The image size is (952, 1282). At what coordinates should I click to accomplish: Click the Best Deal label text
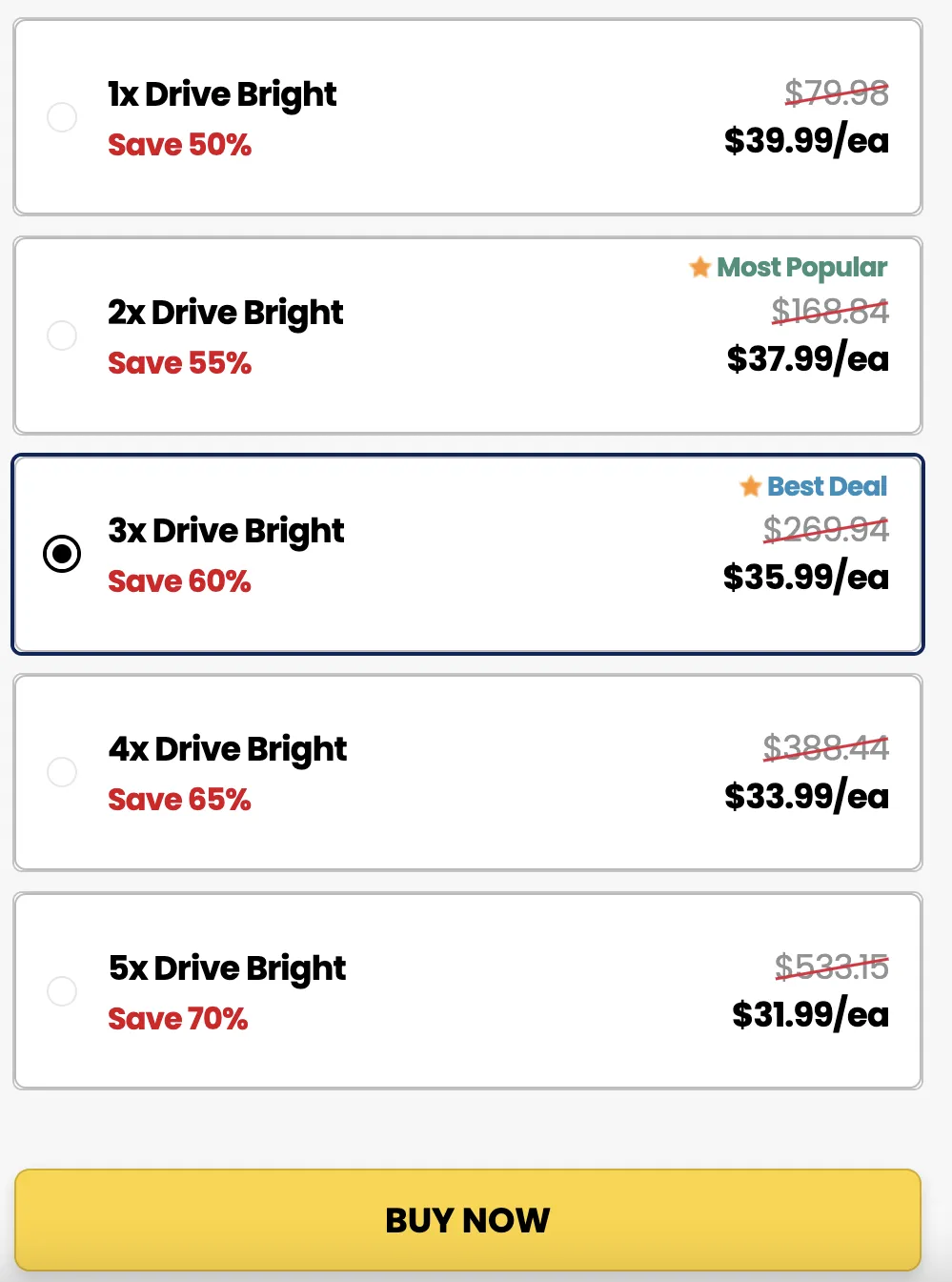pos(827,487)
